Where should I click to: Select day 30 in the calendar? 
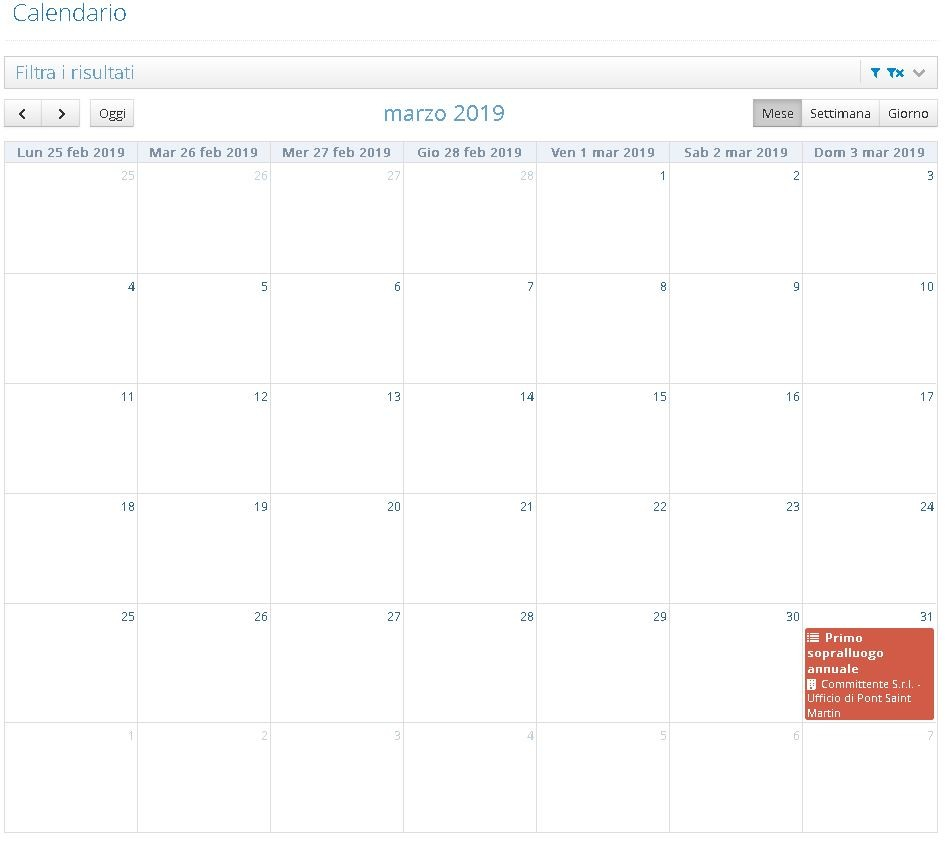point(792,617)
